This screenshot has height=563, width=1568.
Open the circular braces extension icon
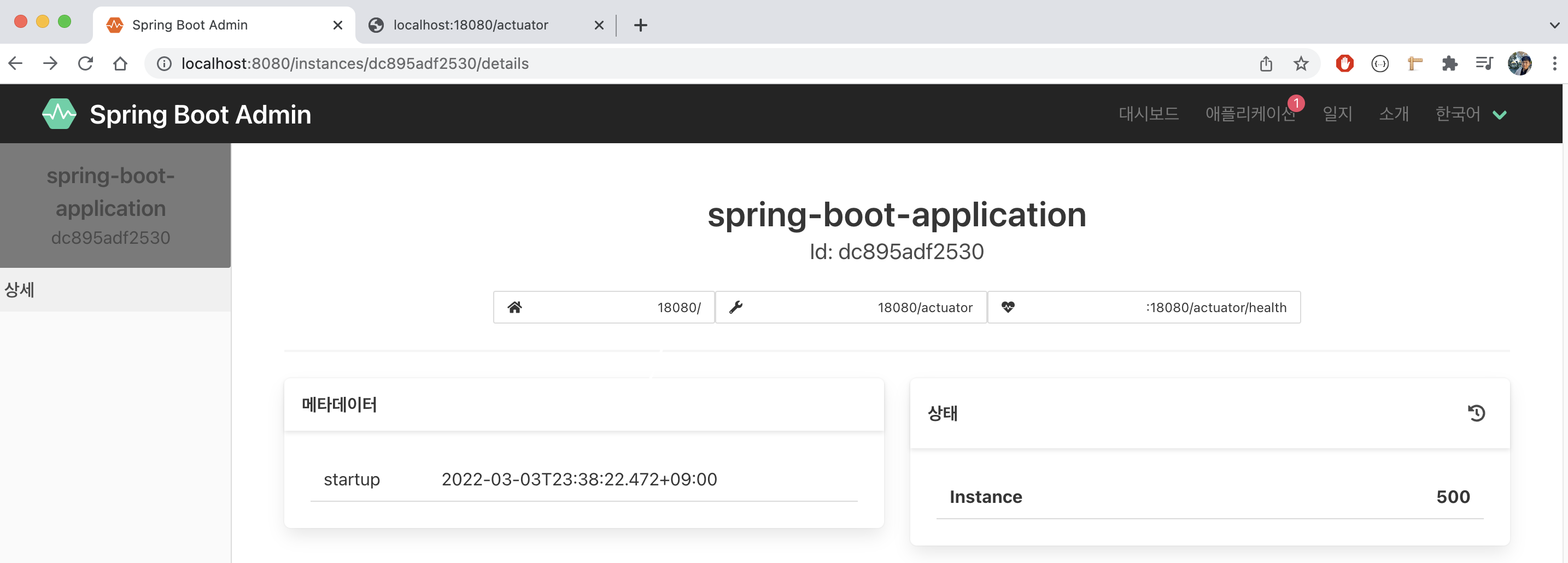pyautogui.click(x=1380, y=63)
